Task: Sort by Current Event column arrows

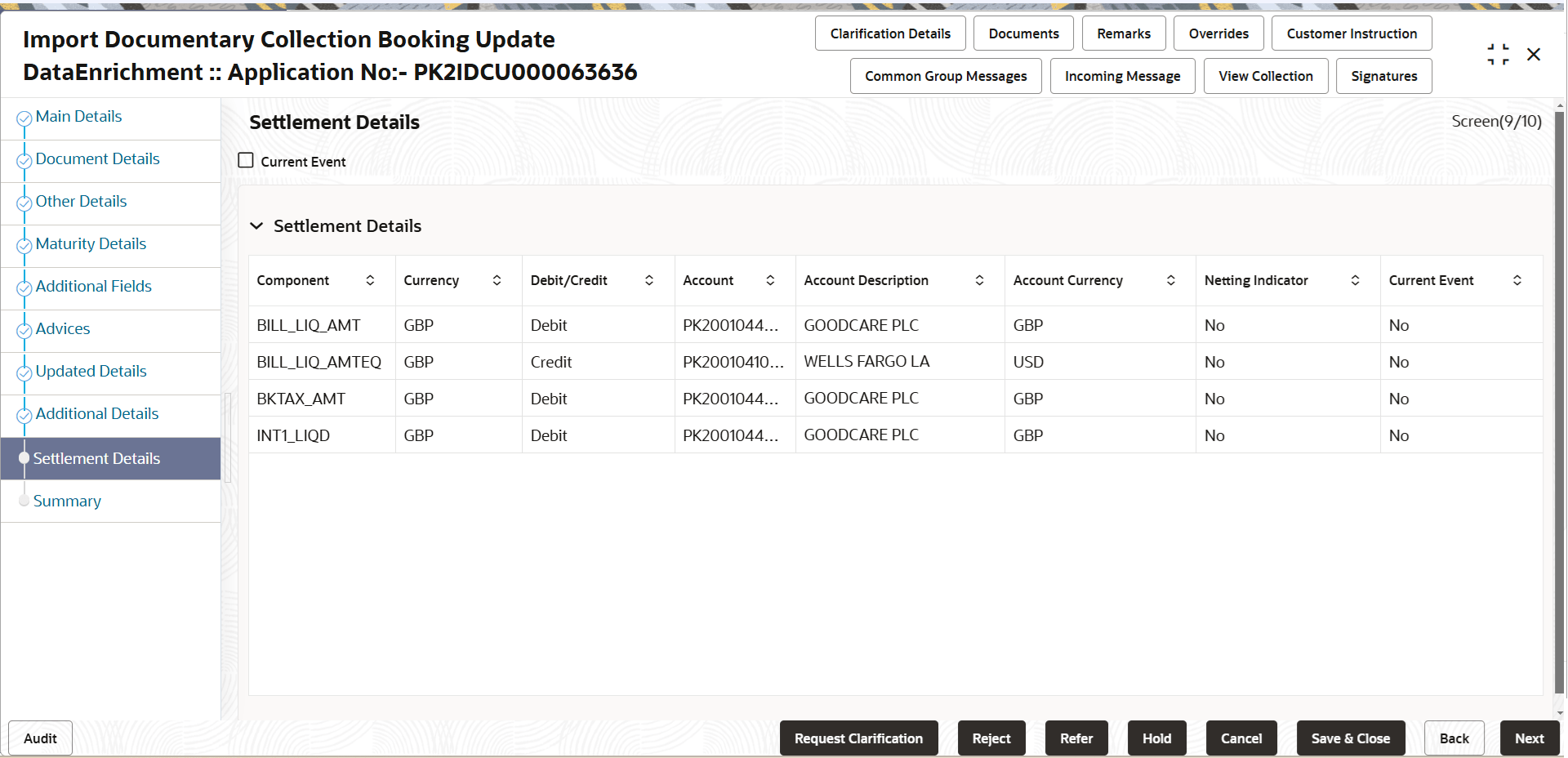Action: pos(1517,280)
